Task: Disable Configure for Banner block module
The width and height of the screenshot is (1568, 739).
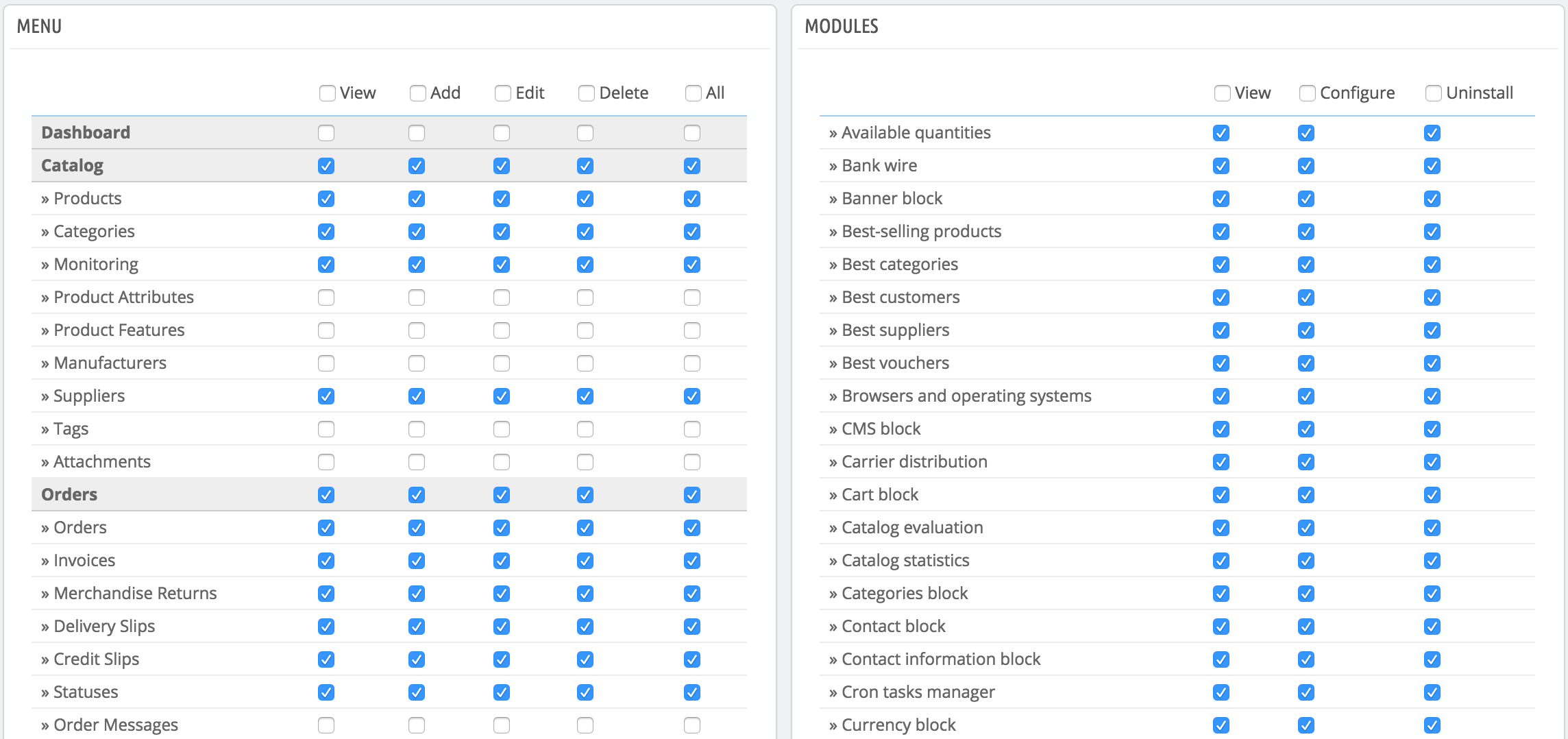Action: (x=1306, y=199)
